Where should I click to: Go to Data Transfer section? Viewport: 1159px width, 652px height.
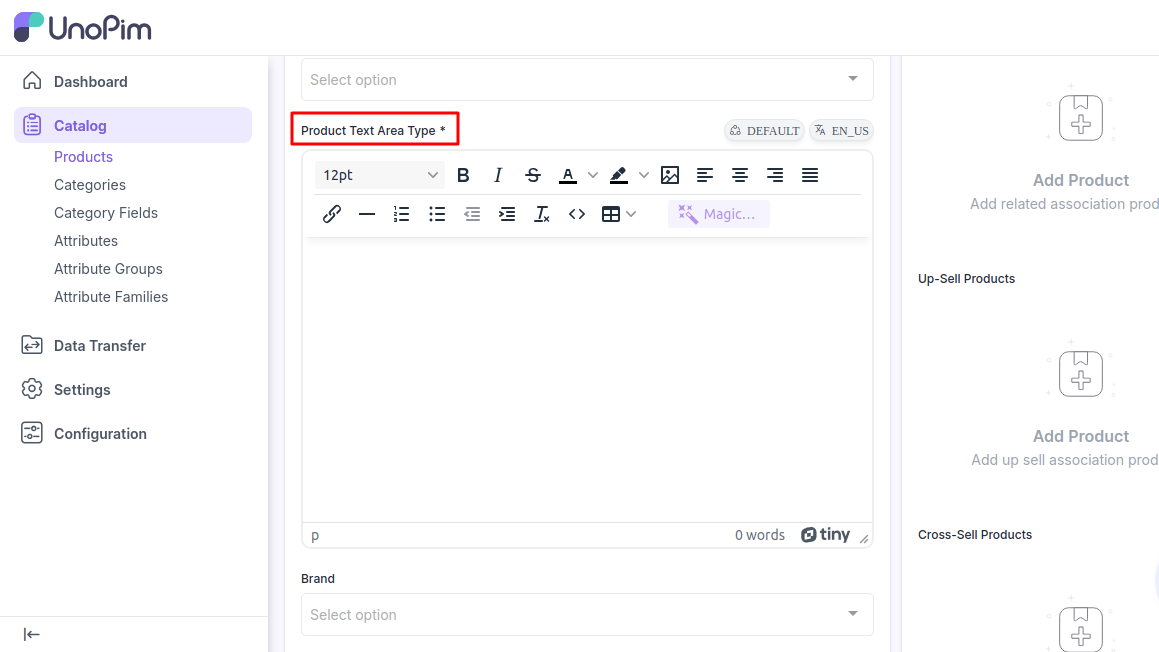click(x=100, y=346)
